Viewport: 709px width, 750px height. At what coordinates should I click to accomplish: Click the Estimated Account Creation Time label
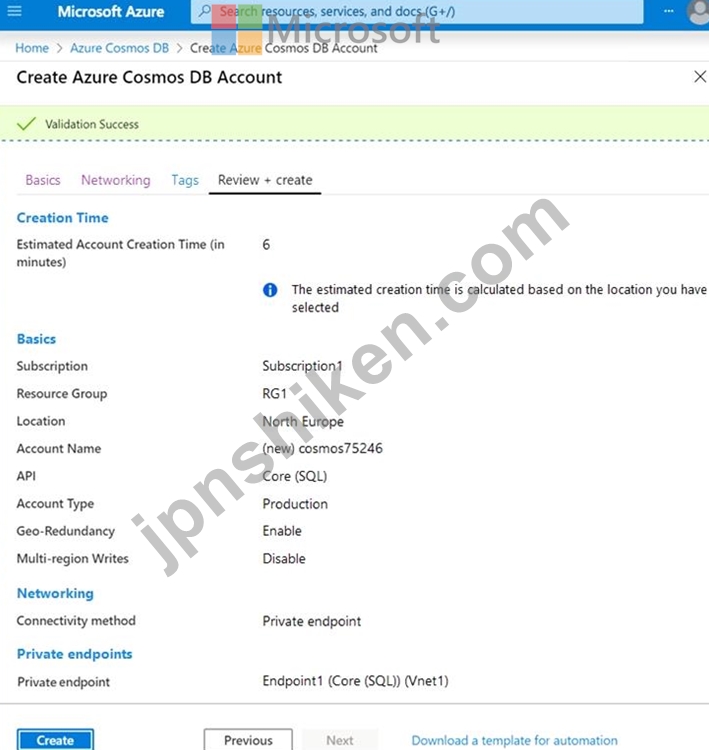coord(121,253)
